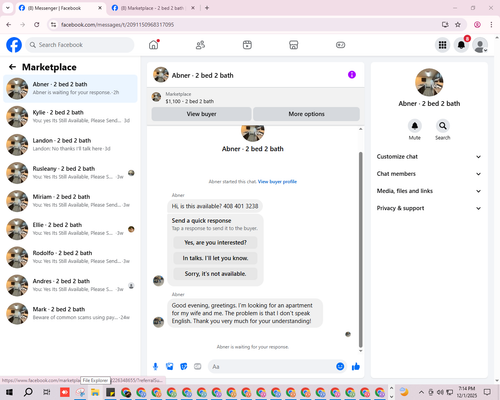
Task: Click the address bar URL
Action: click(117, 25)
